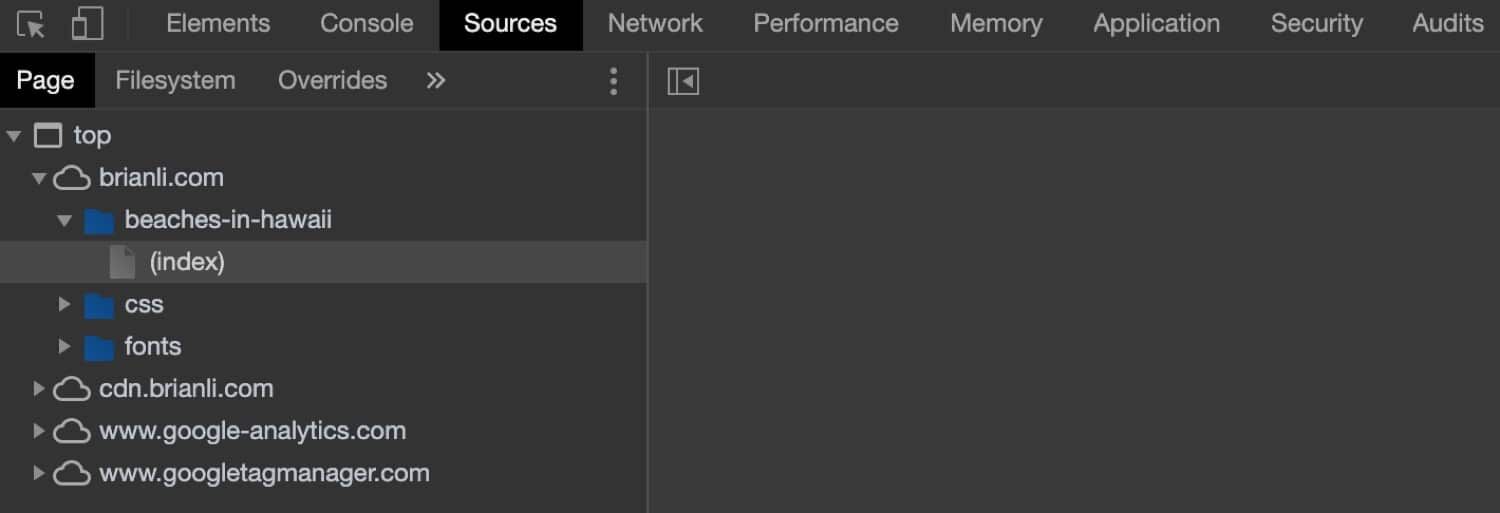Collapse the brianli.com domain arrow
Screen dimensions: 1500x513
tap(39, 179)
